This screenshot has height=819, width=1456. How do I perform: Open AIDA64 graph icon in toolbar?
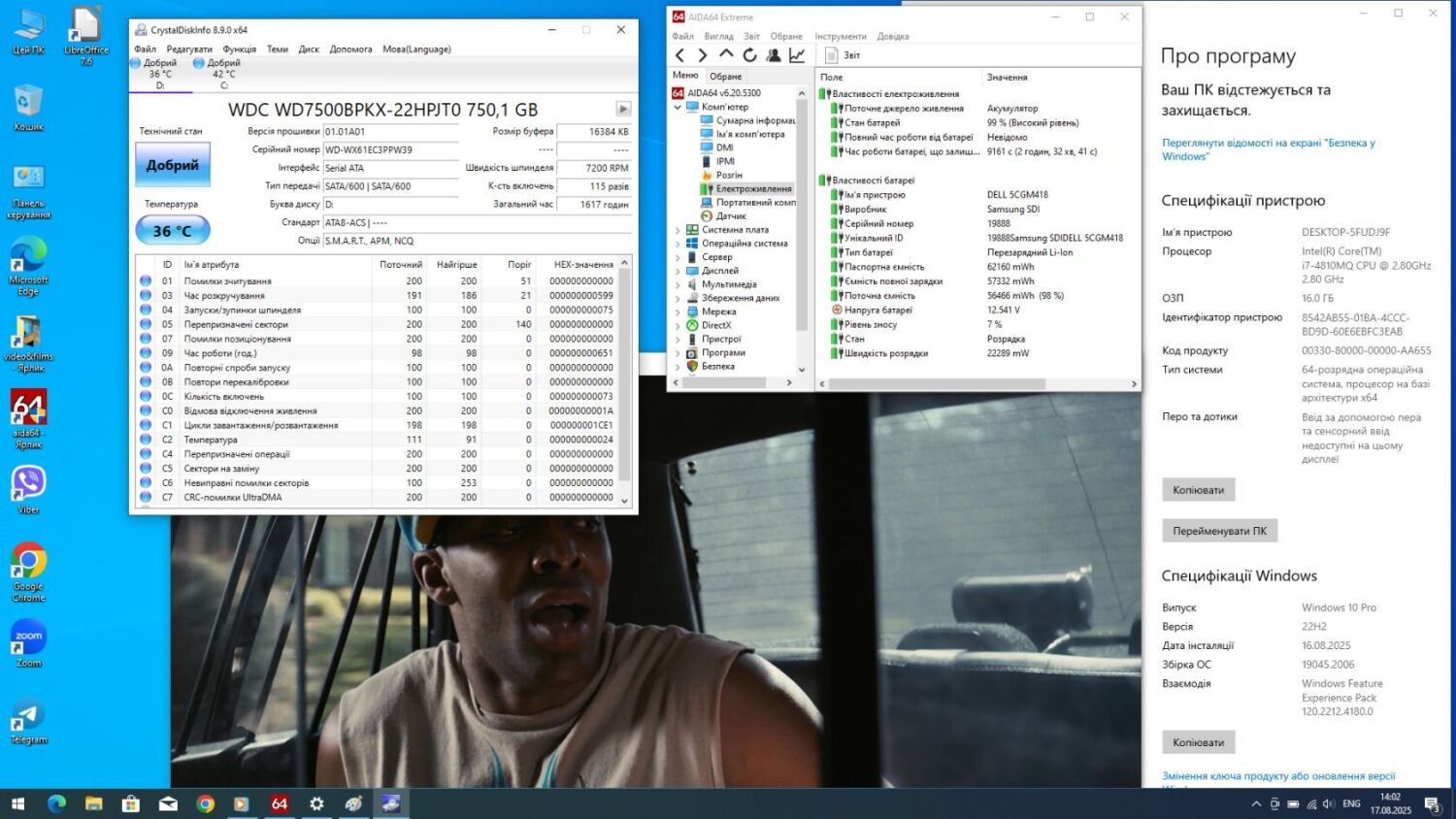797,55
